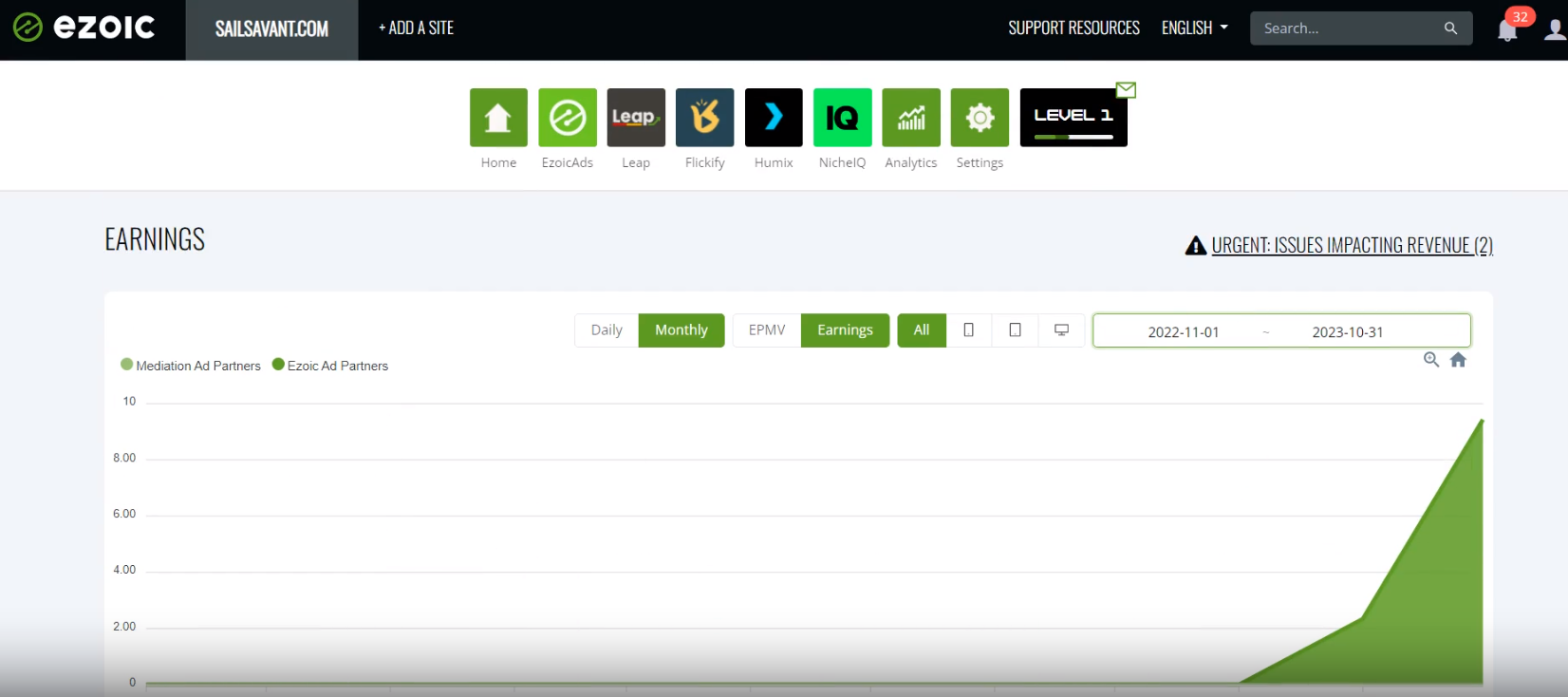This screenshot has height=697, width=1568.
Task: Click the urgent warning triangle icon
Action: pyautogui.click(x=1196, y=246)
